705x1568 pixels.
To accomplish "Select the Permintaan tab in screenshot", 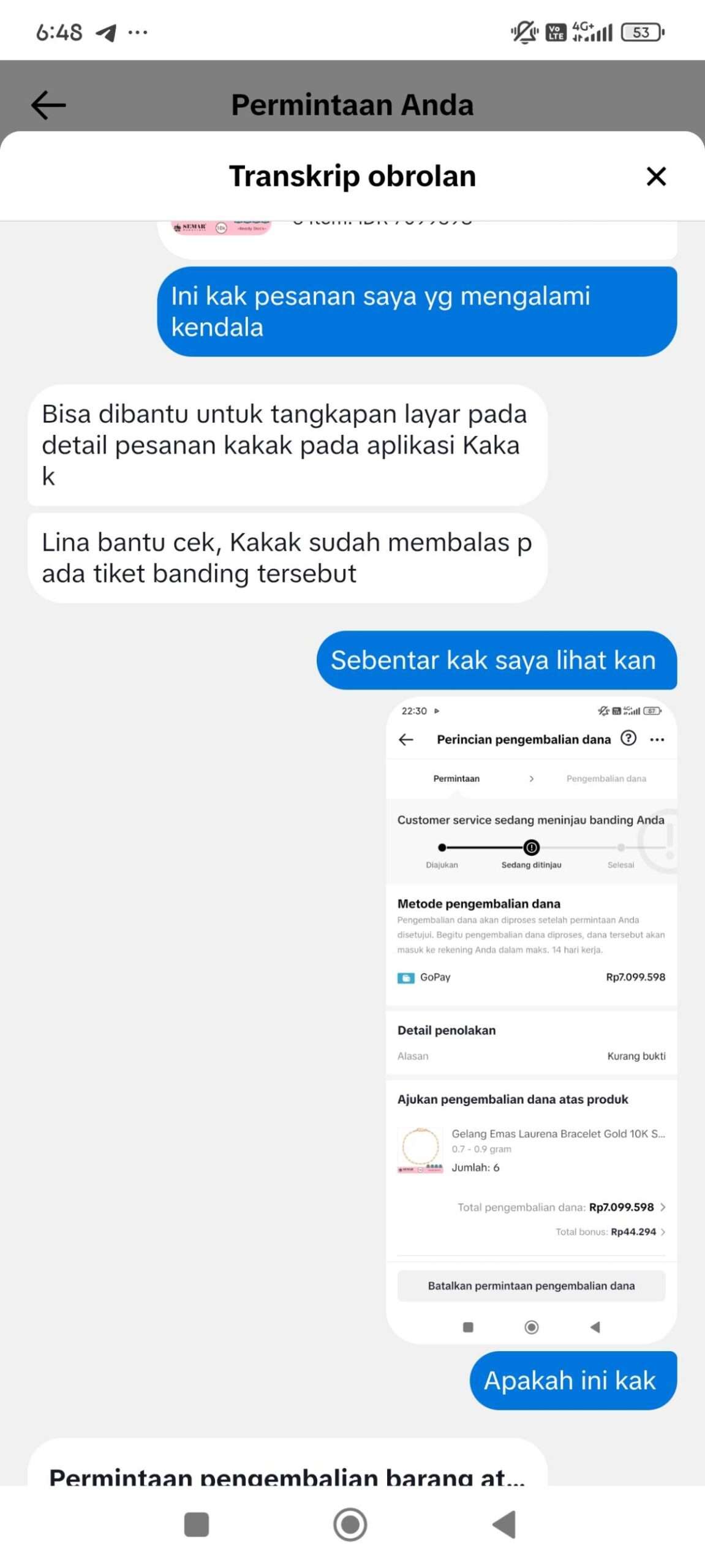I will tap(456, 778).
